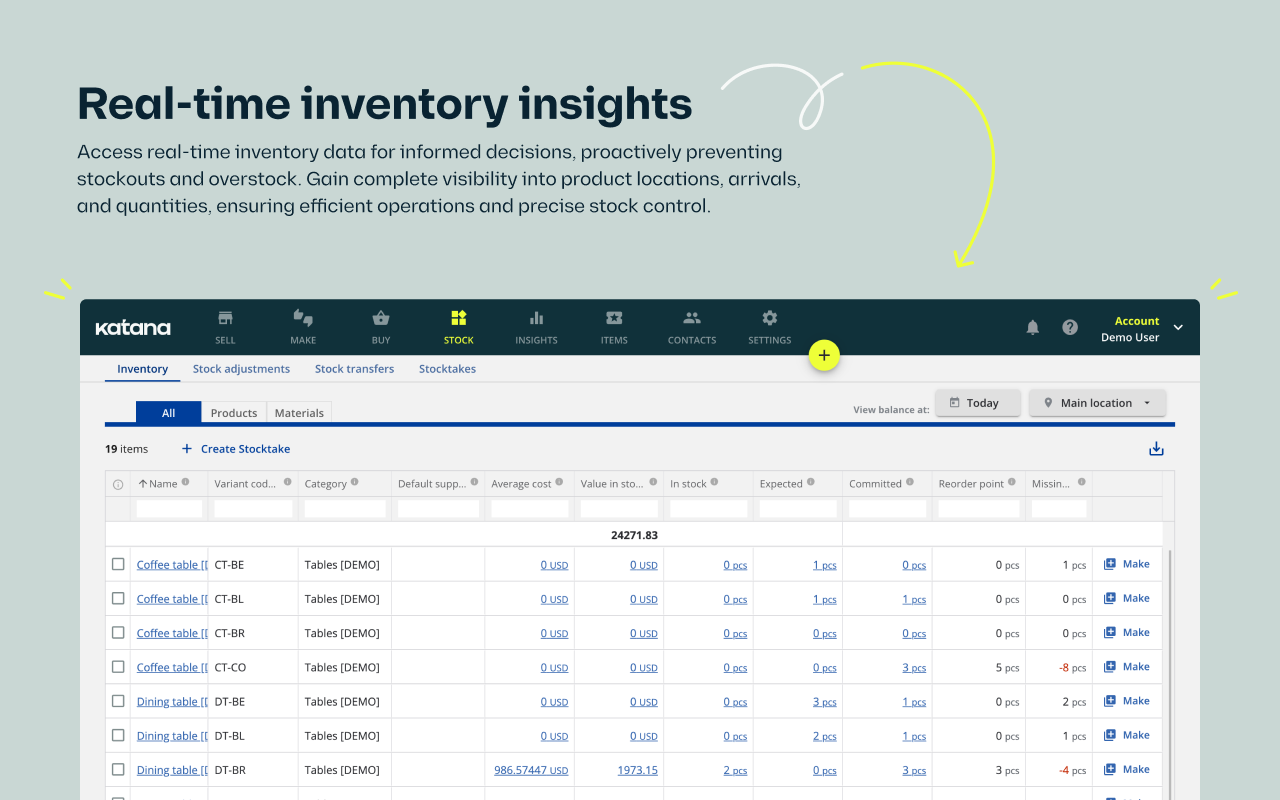This screenshot has width=1280, height=800.
Task: Select the CT-CO coffee table row checkbox
Action: pos(118,667)
